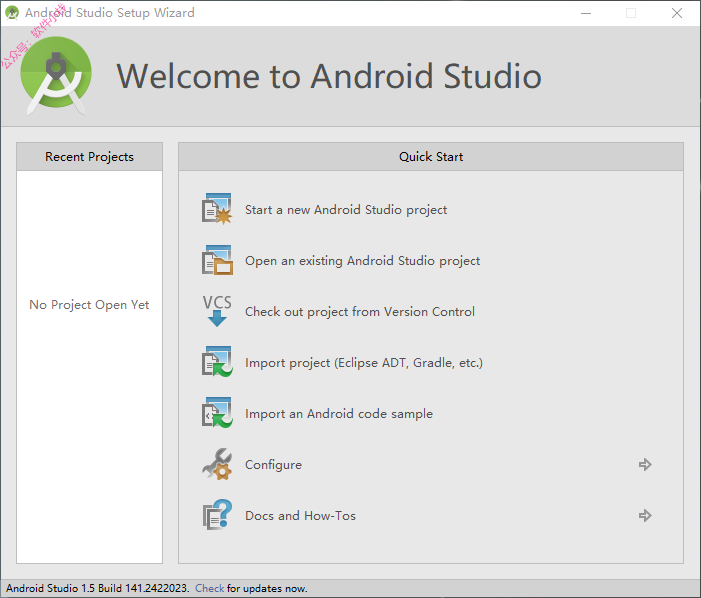Click the open existing project folder icon
Screen dimensions: 701x598
coord(217,260)
